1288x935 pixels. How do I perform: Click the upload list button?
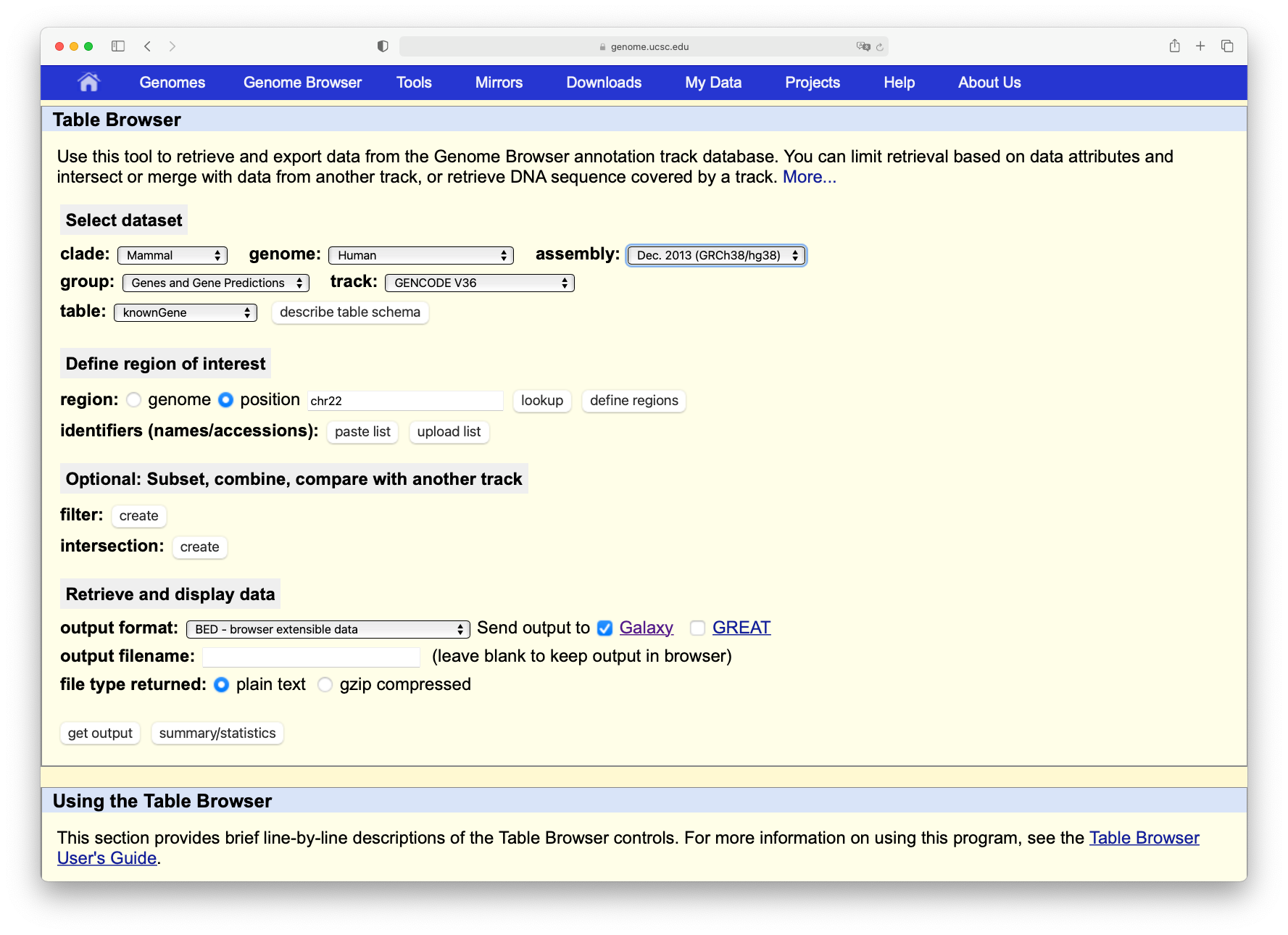tap(449, 432)
